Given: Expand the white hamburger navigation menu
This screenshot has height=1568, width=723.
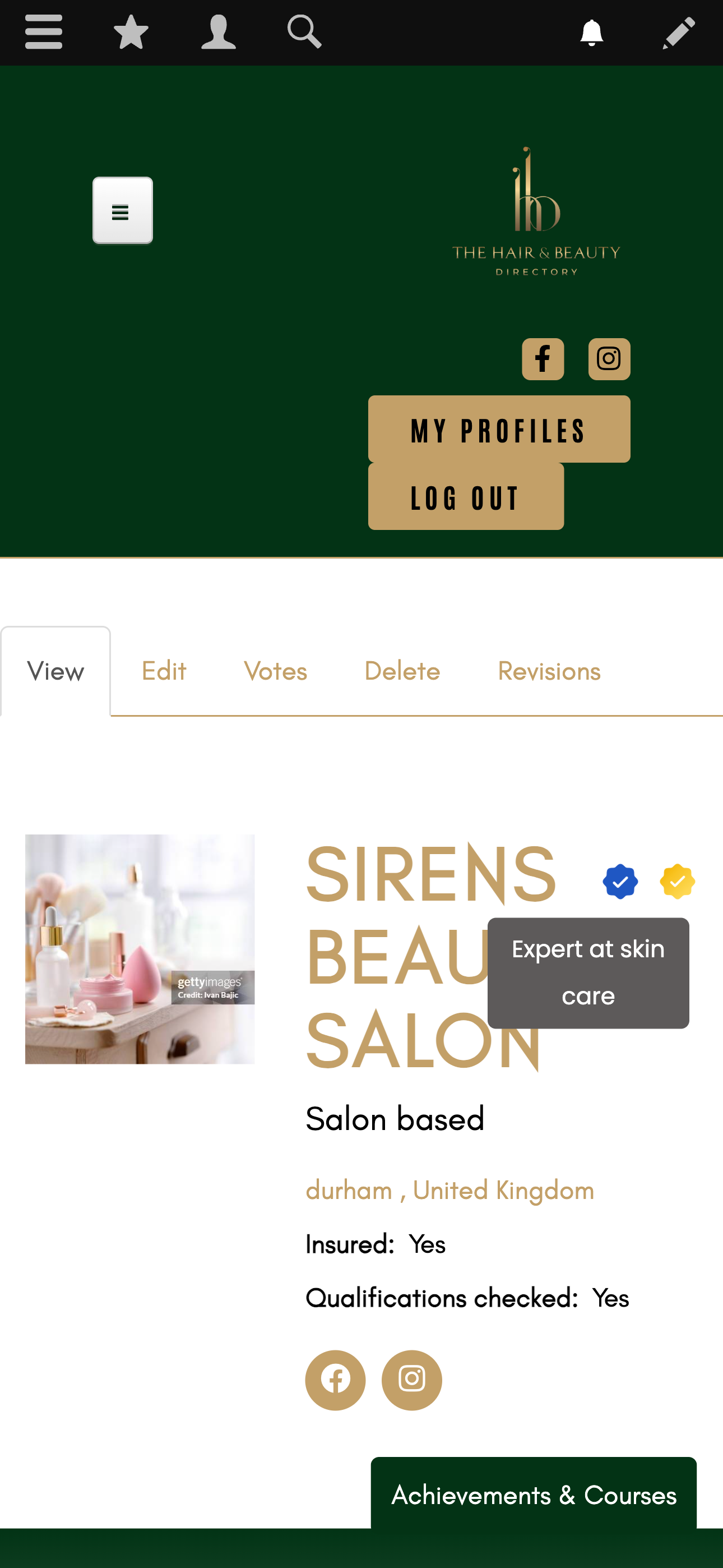Looking at the screenshot, I should point(122,211).
